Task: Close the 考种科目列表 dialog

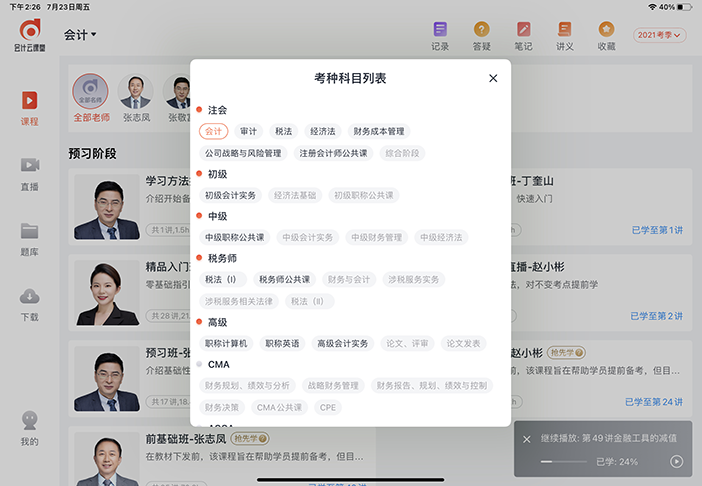Action: pyautogui.click(x=493, y=78)
